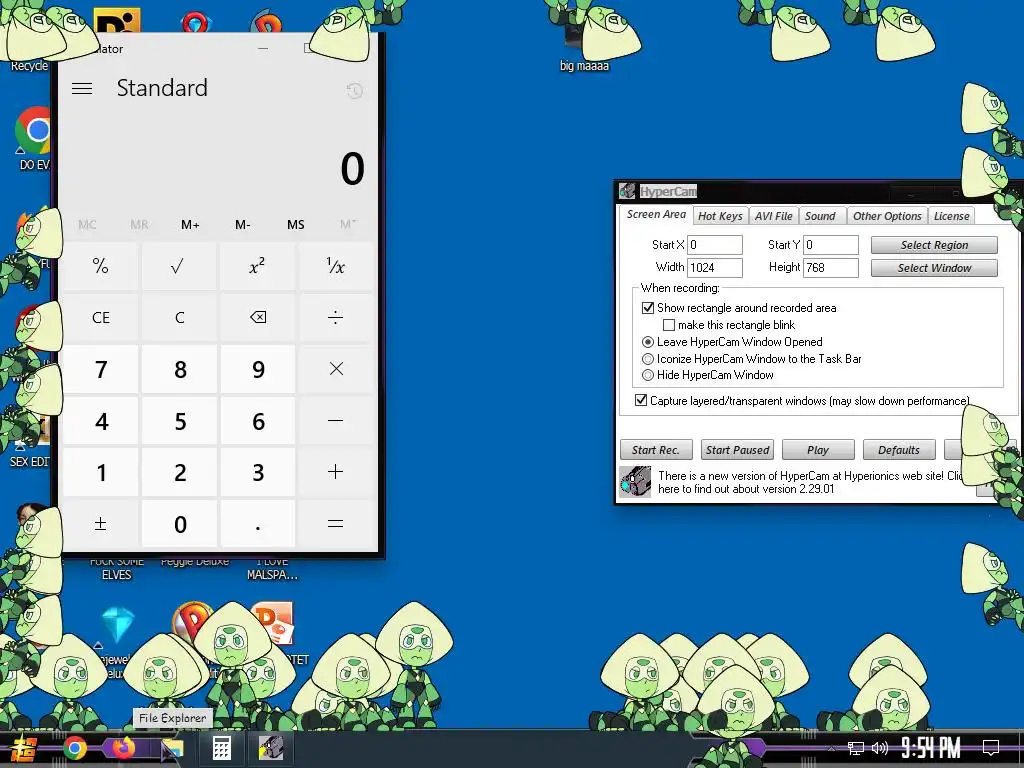1024x768 pixels.
Task: Open the Calculator history icon
Action: click(355, 91)
